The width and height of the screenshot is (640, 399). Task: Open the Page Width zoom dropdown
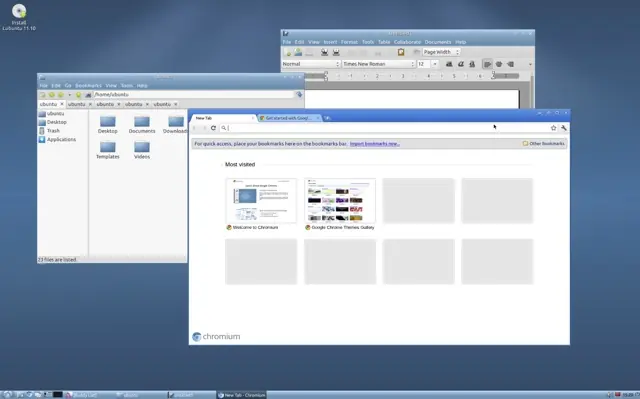click(441, 52)
